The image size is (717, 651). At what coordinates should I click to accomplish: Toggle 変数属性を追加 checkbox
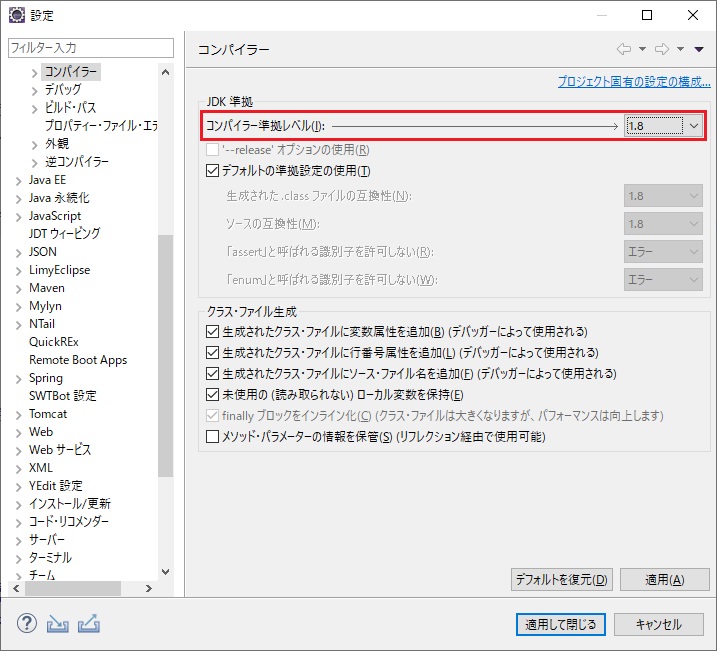(x=212, y=331)
